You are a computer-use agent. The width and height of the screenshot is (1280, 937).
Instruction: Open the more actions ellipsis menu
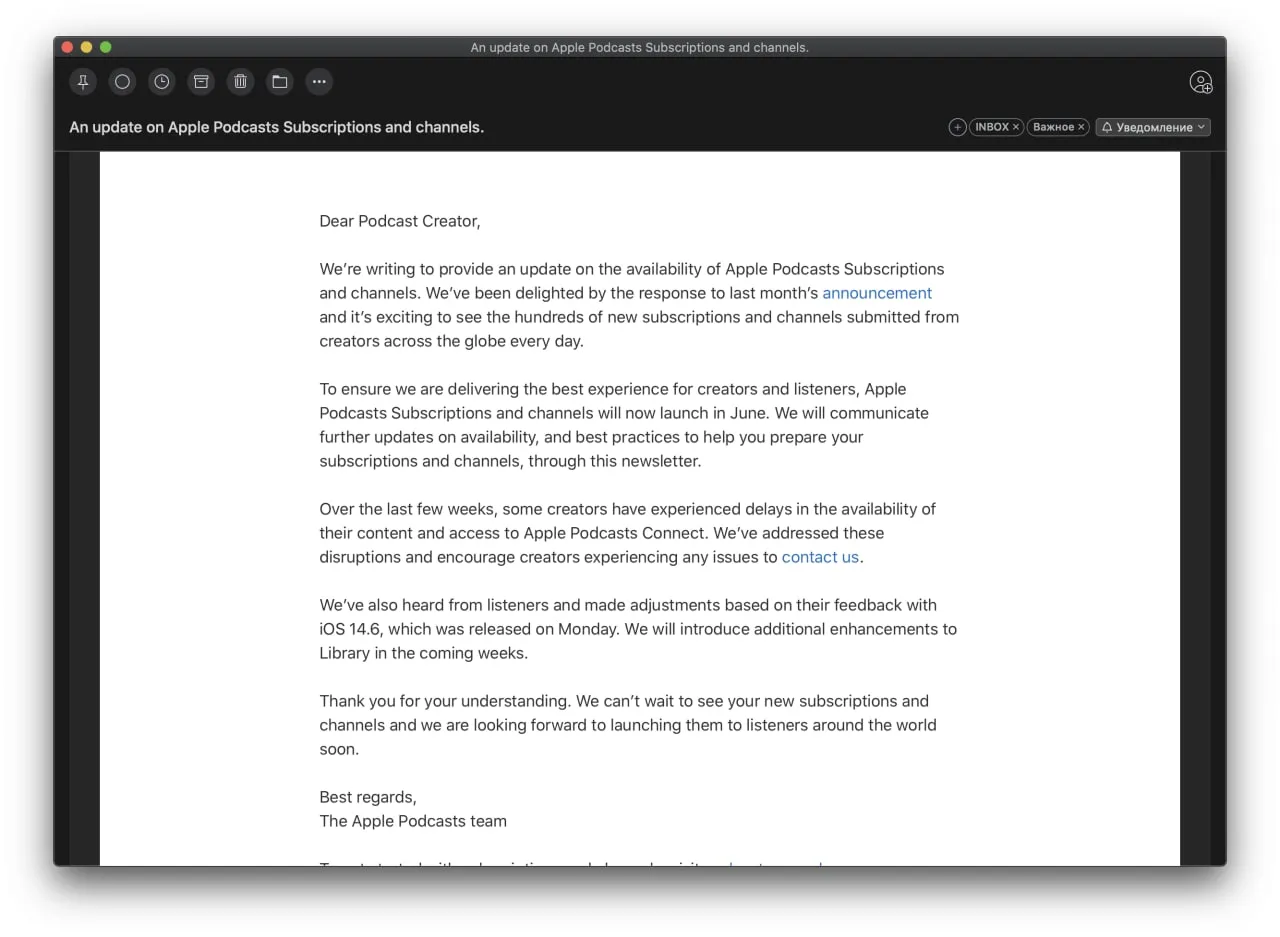tap(319, 82)
